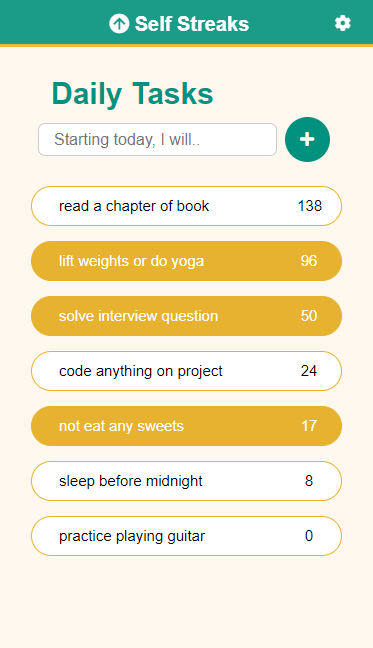This screenshot has width=373, height=648.
Task: Toggle the 'read a chapter of book' task
Action: pyautogui.click(x=186, y=206)
